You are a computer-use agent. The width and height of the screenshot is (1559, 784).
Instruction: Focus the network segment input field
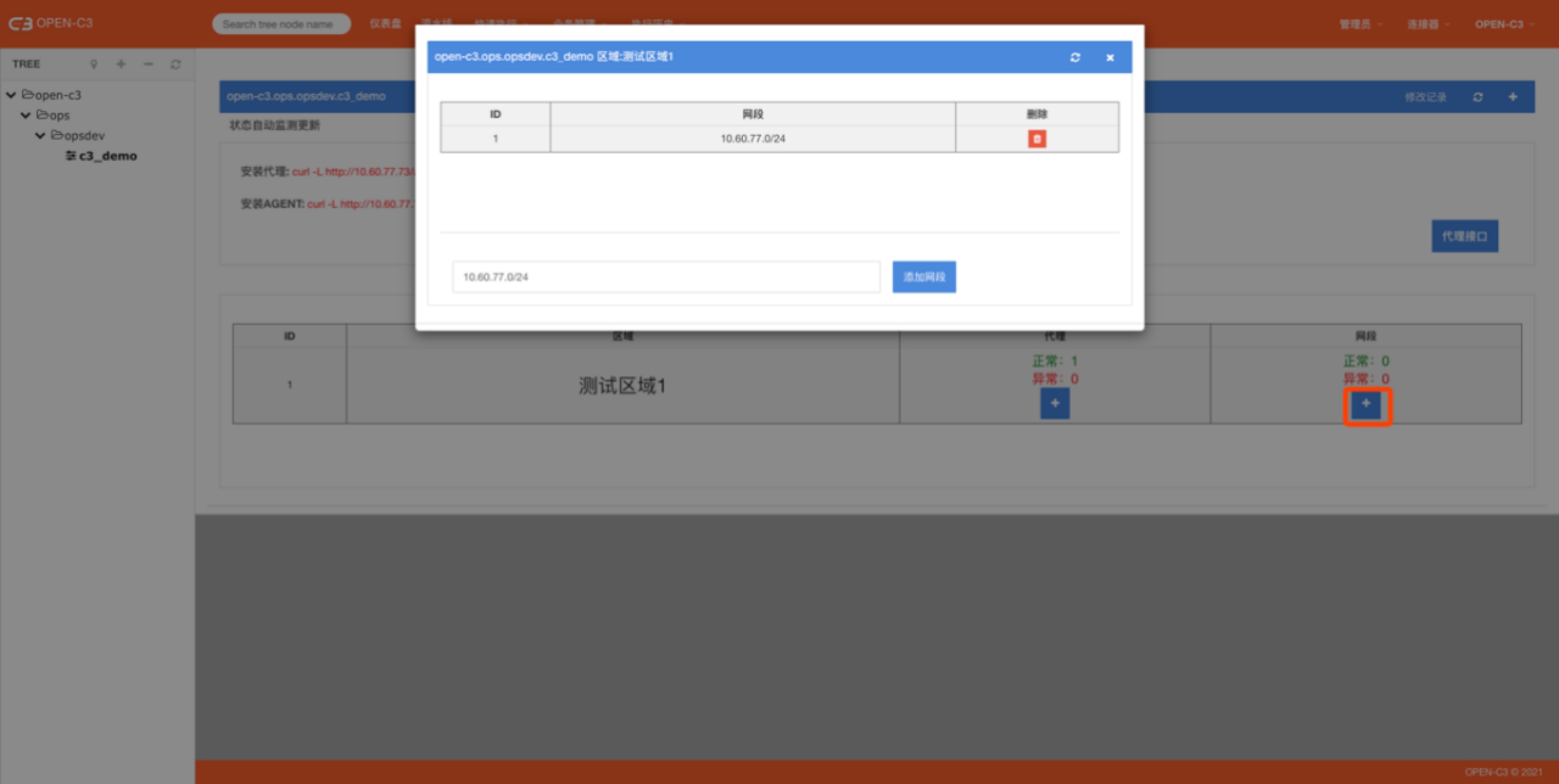click(x=666, y=277)
